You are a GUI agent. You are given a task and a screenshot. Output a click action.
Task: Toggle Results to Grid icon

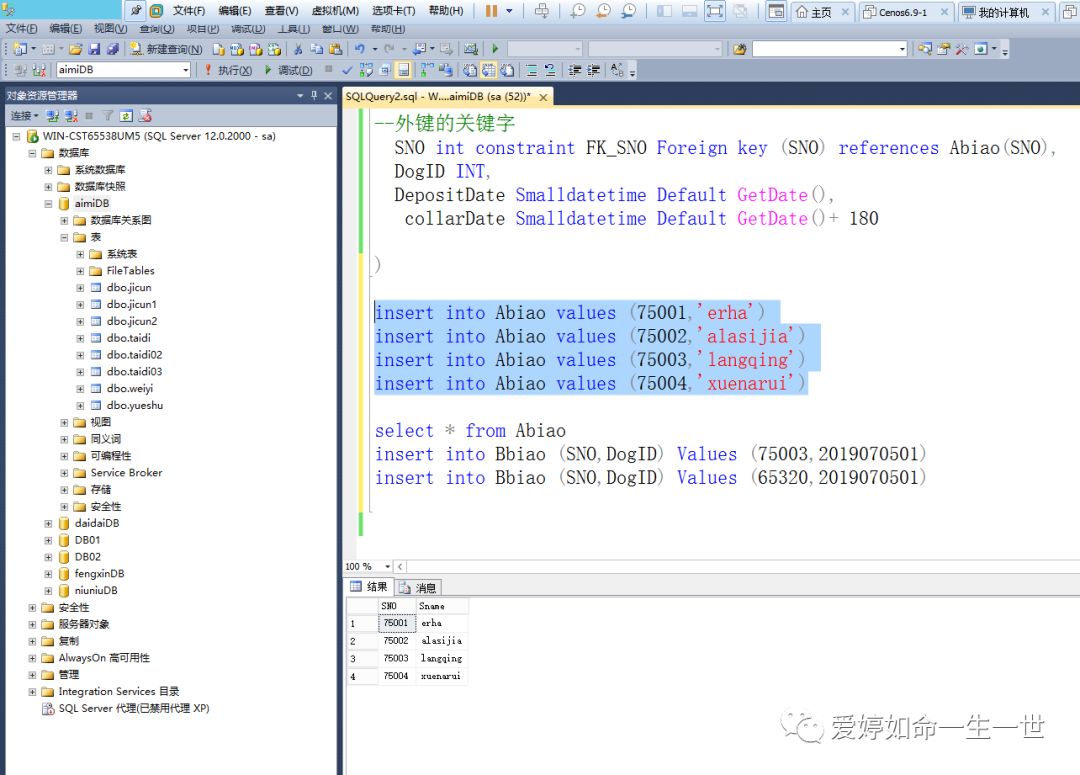click(488, 70)
